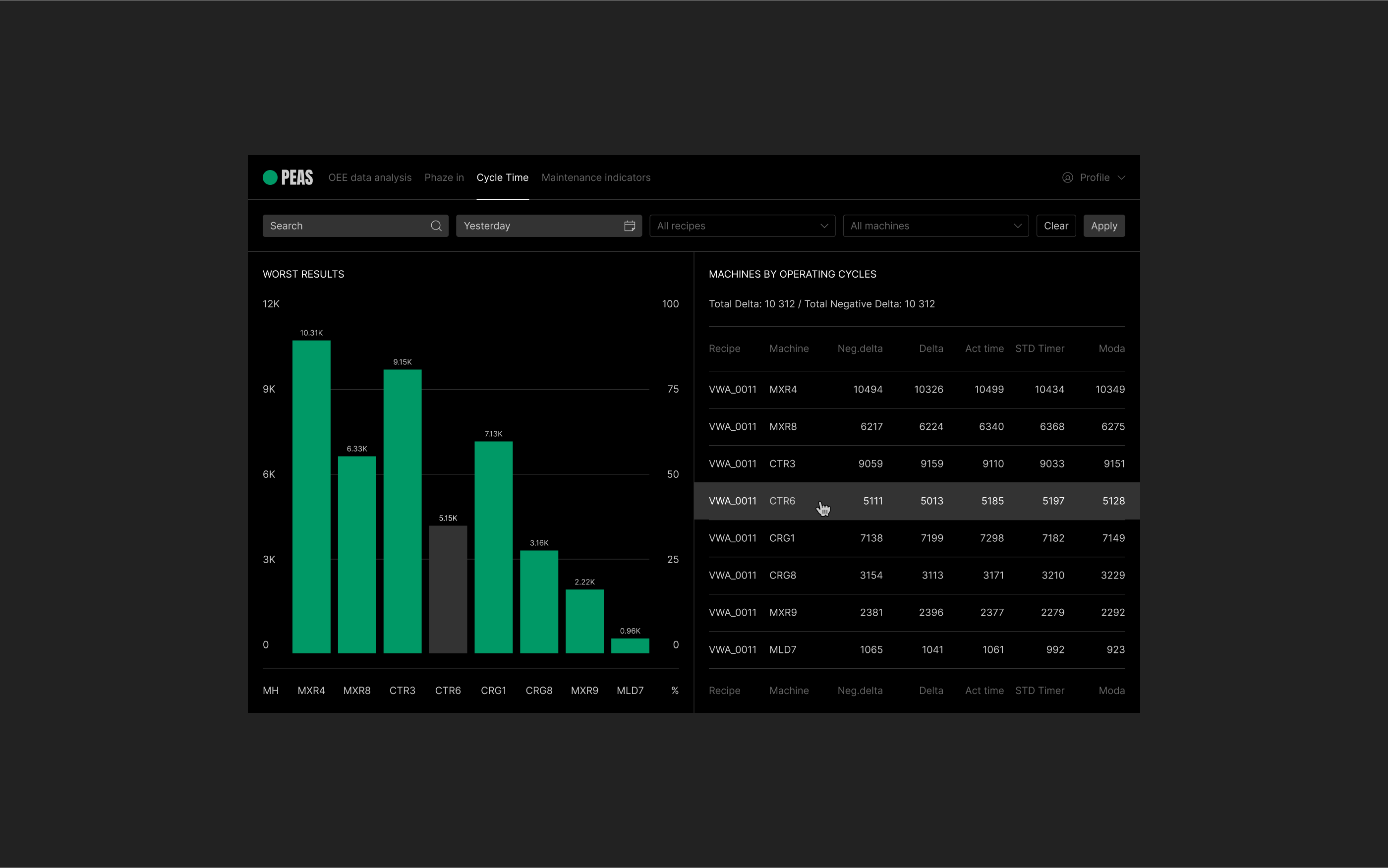Click into the Search field
This screenshot has height=868, width=1388.
coord(345,226)
